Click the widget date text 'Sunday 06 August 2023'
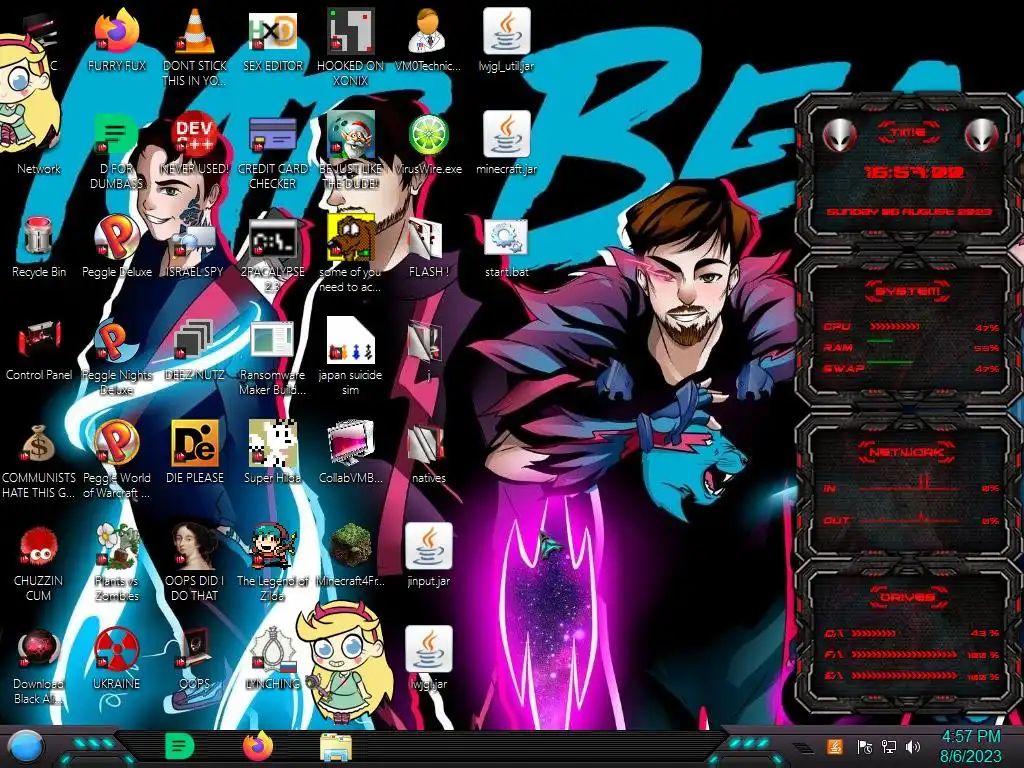This screenshot has width=1024, height=768. [x=909, y=212]
